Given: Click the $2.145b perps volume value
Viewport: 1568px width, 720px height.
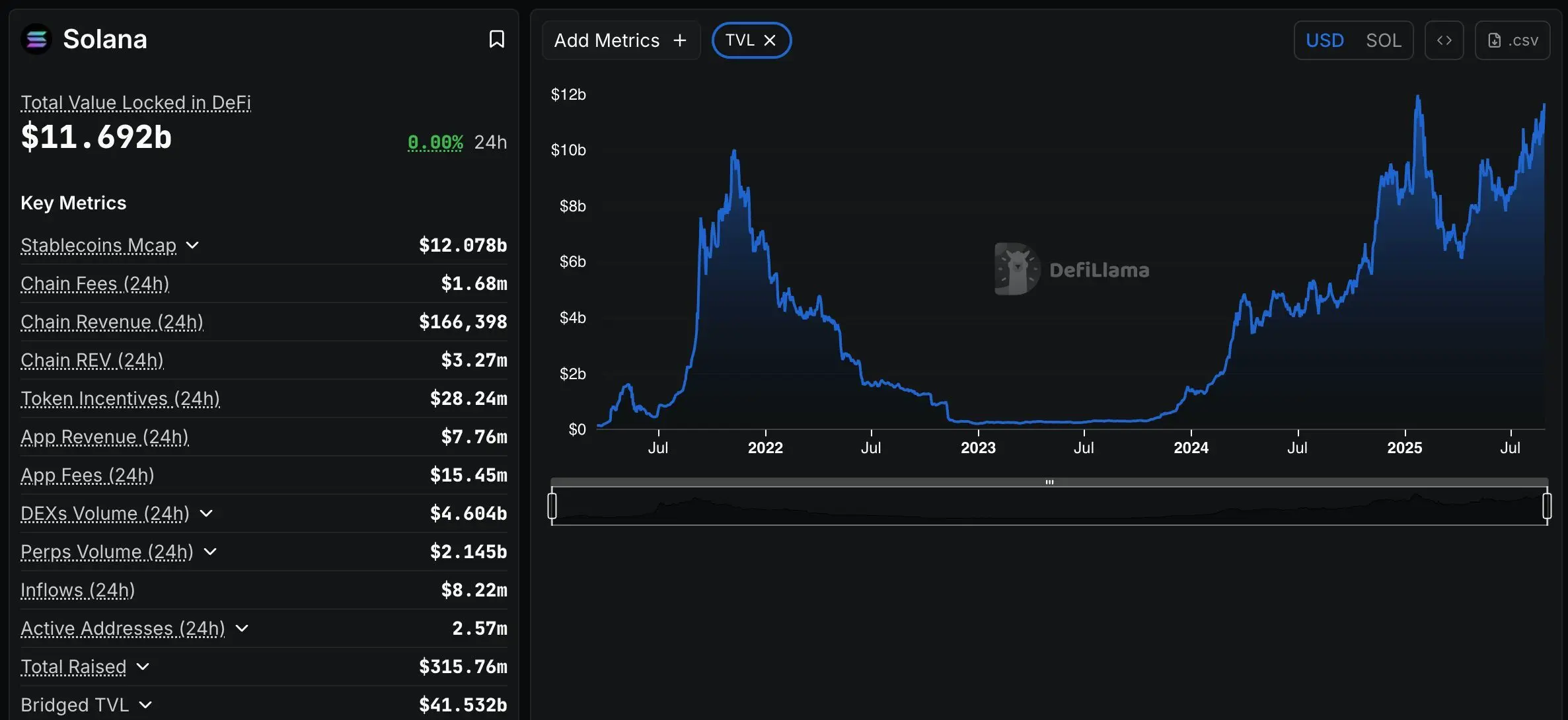Looking at the screenshot, I should point(468,552).
